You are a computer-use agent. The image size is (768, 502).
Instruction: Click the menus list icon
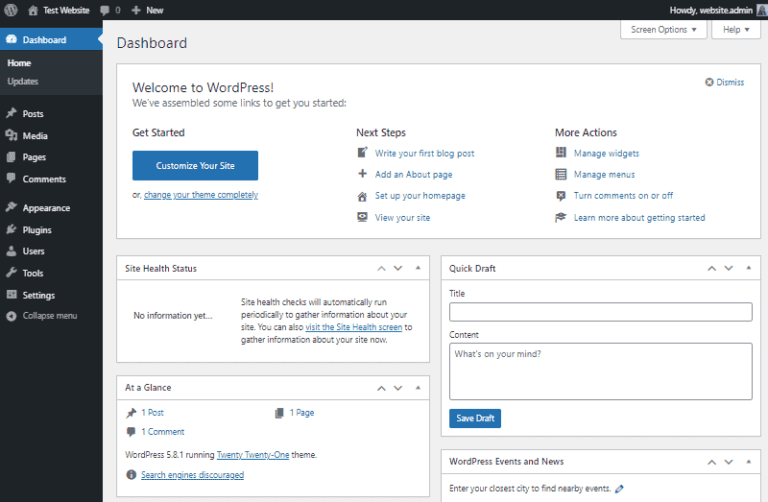tap(561, 174)
